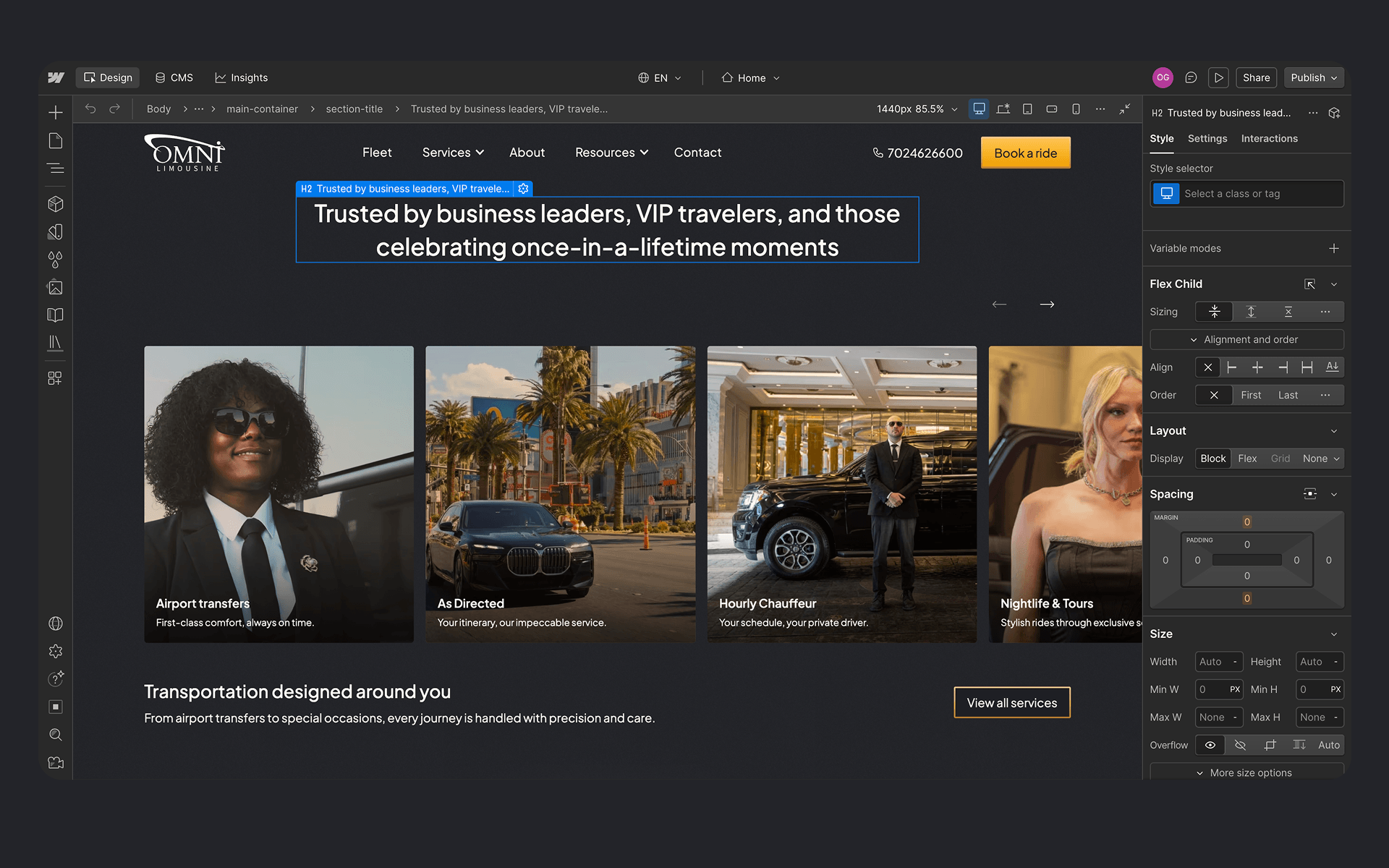The height and width of the screenshot is (868, 1389).
Task: Click the square canvas guide icon
Action: (x=56, y=707)
